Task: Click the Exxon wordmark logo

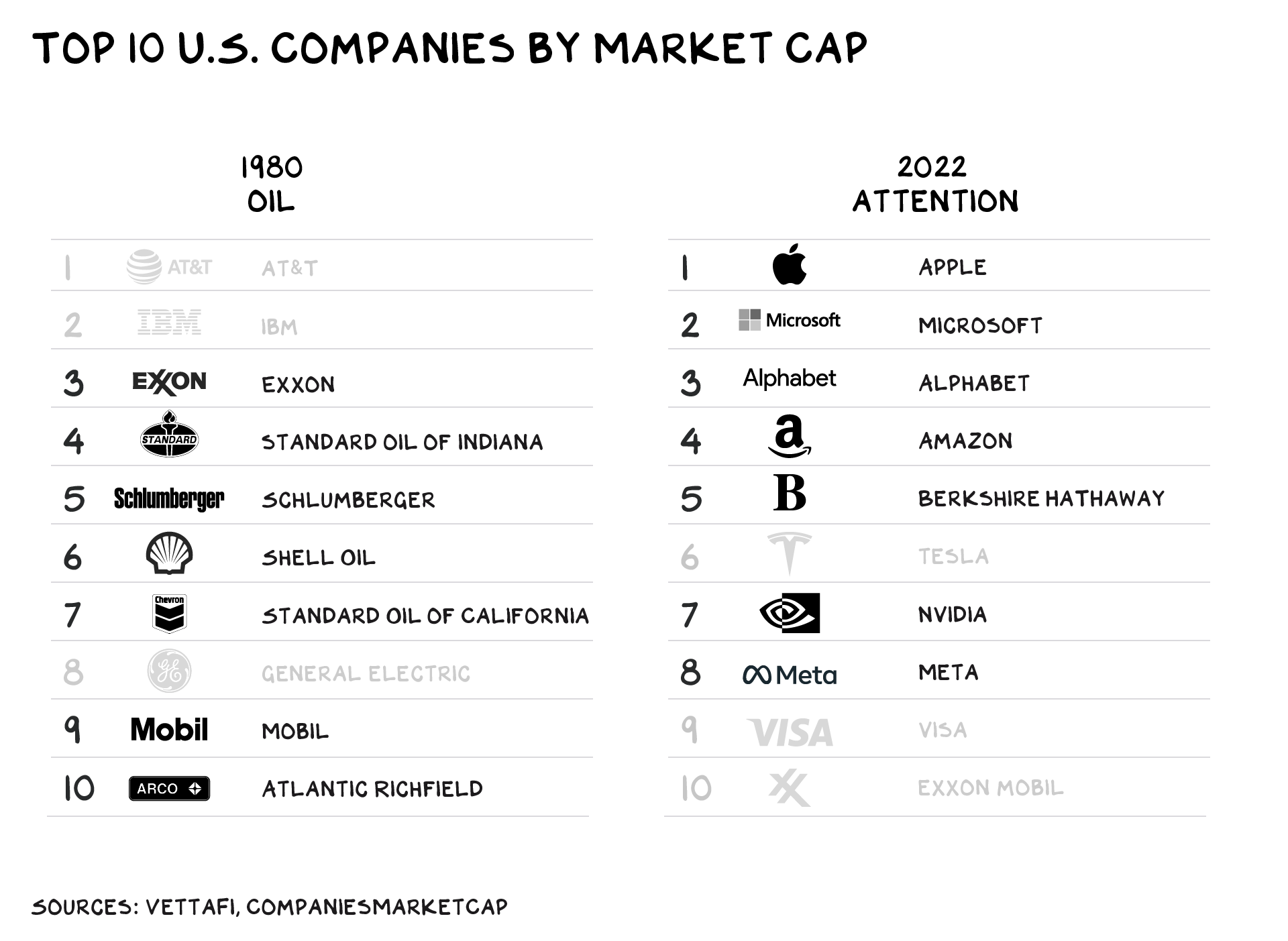Action: [x=169, y=382]
